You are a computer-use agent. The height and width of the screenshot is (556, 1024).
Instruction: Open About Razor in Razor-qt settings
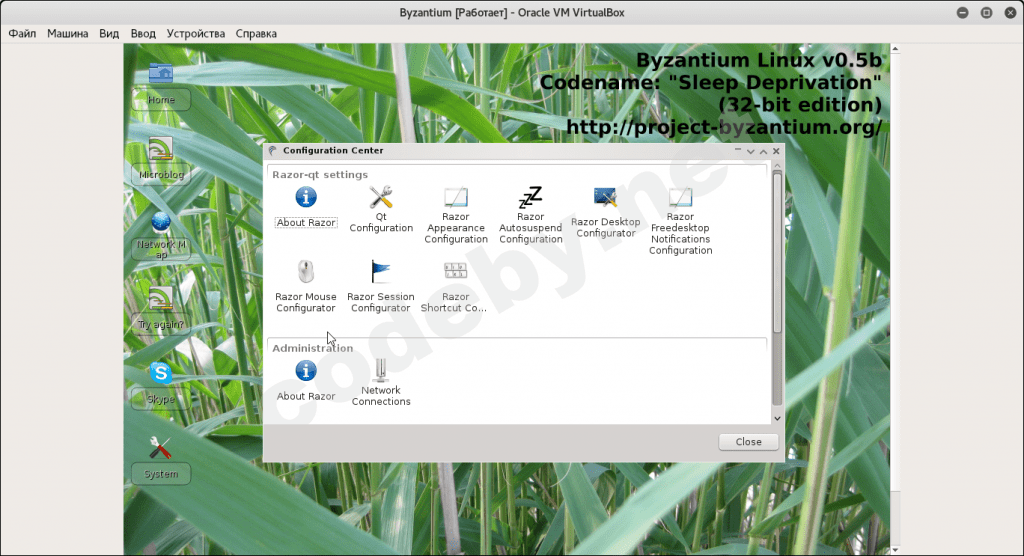click(x=306, y=207)
